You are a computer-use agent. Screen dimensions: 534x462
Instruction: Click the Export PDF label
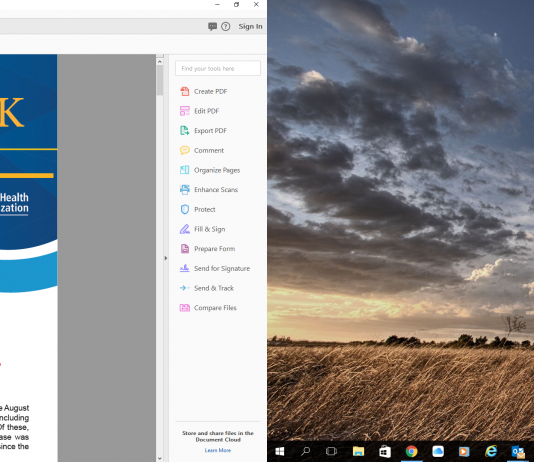tap(210, 131)
